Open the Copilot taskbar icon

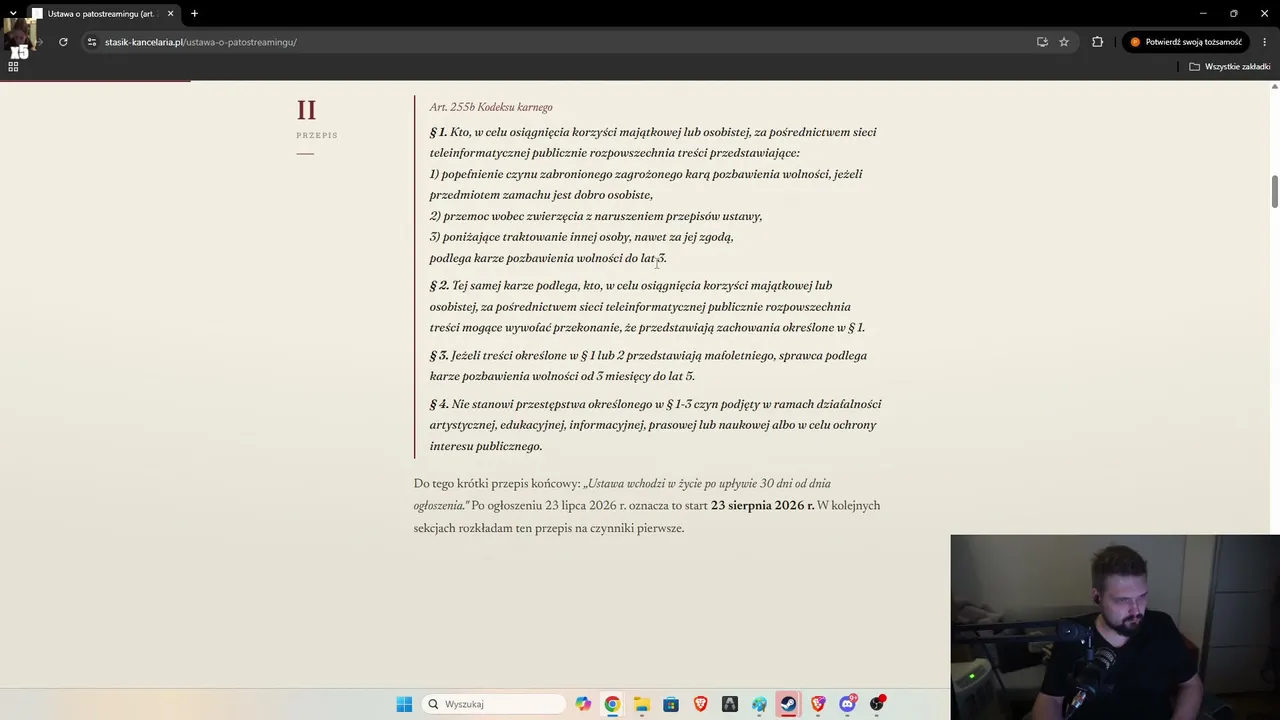tap(583, 704)
